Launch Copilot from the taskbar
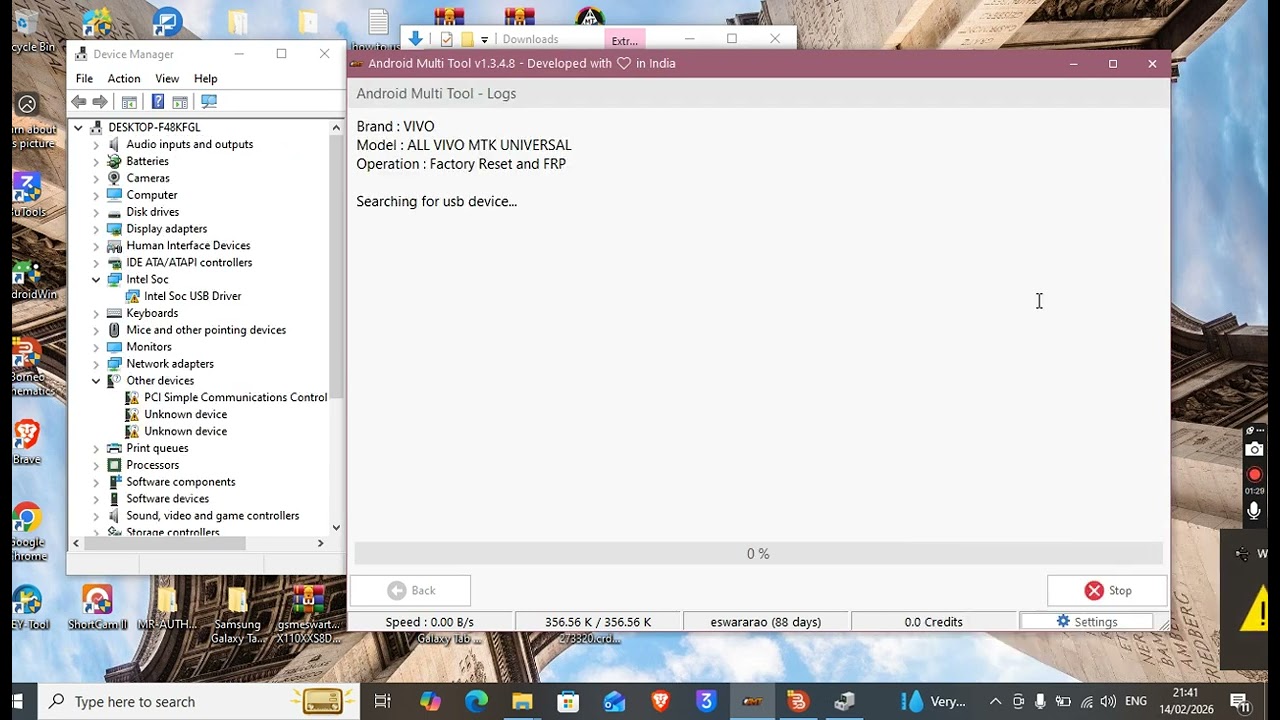 click(x=430, y=702)
